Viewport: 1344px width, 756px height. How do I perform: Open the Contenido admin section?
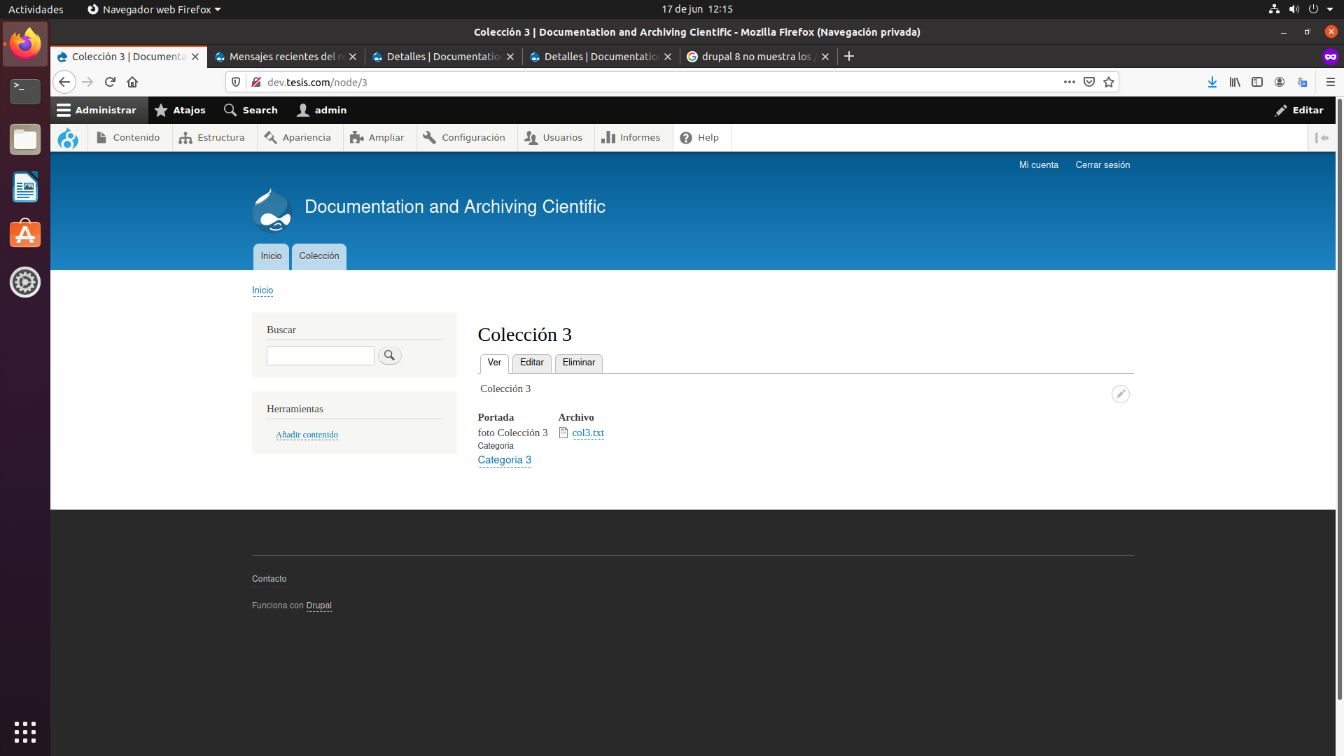[x=129, y=137]
